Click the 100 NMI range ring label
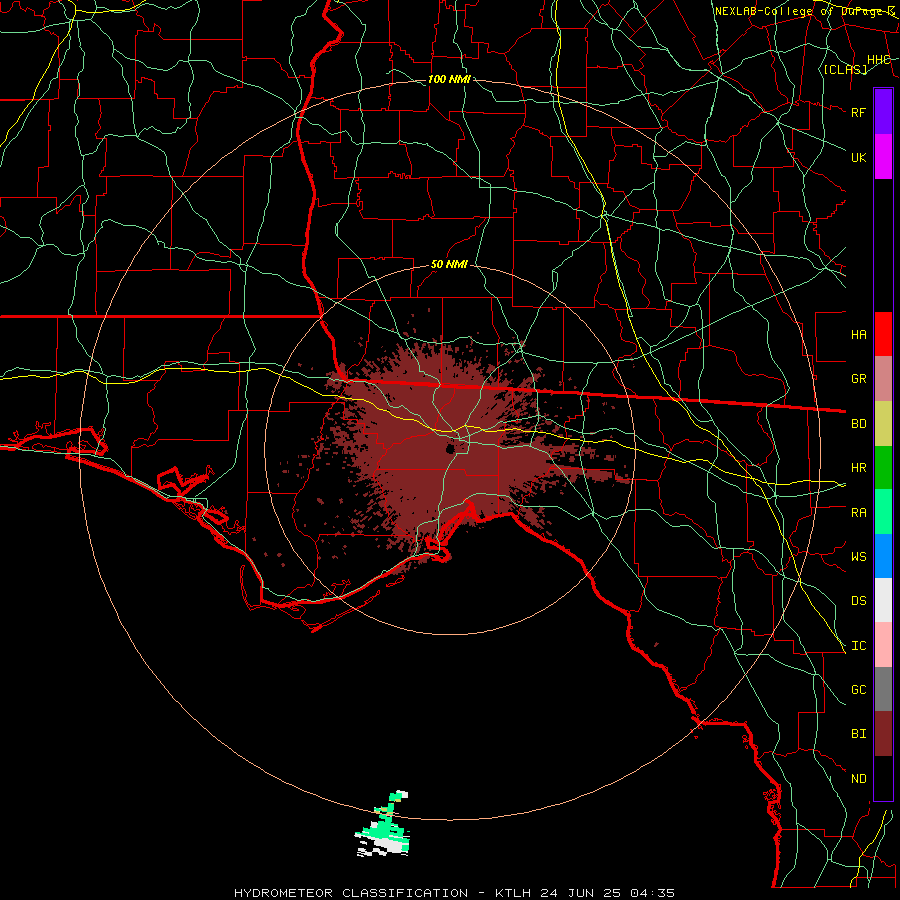Viewport: 900px width, 900px height. (x=449, y=79)
